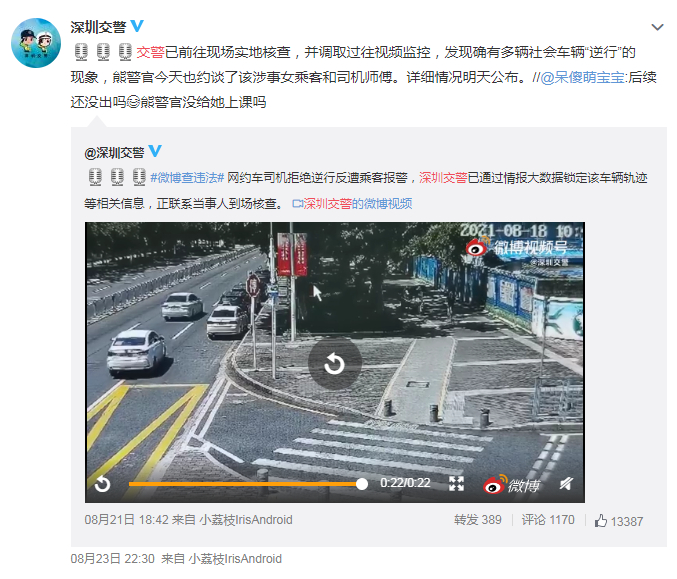Screen dimensions: 677x579
Task: Open the #微博查违法# hashtag topic
Action: tap(187, 177)
